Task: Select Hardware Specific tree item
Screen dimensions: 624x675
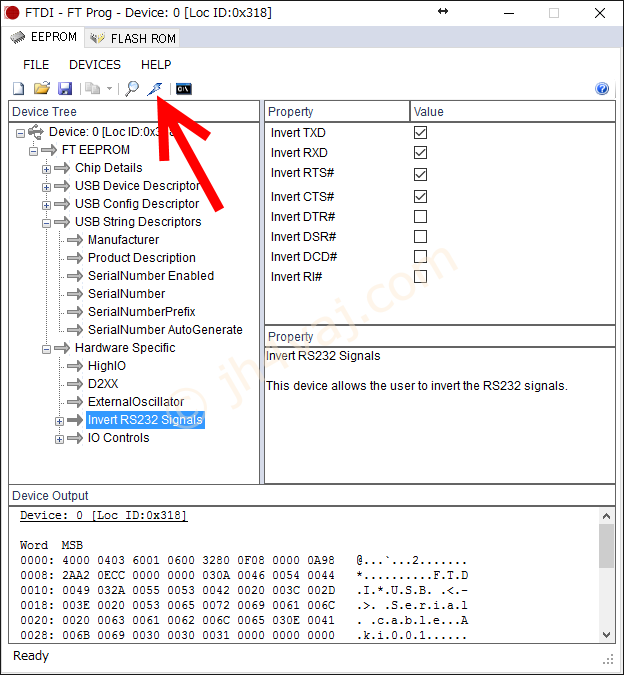Action: [x=125, y=348]
